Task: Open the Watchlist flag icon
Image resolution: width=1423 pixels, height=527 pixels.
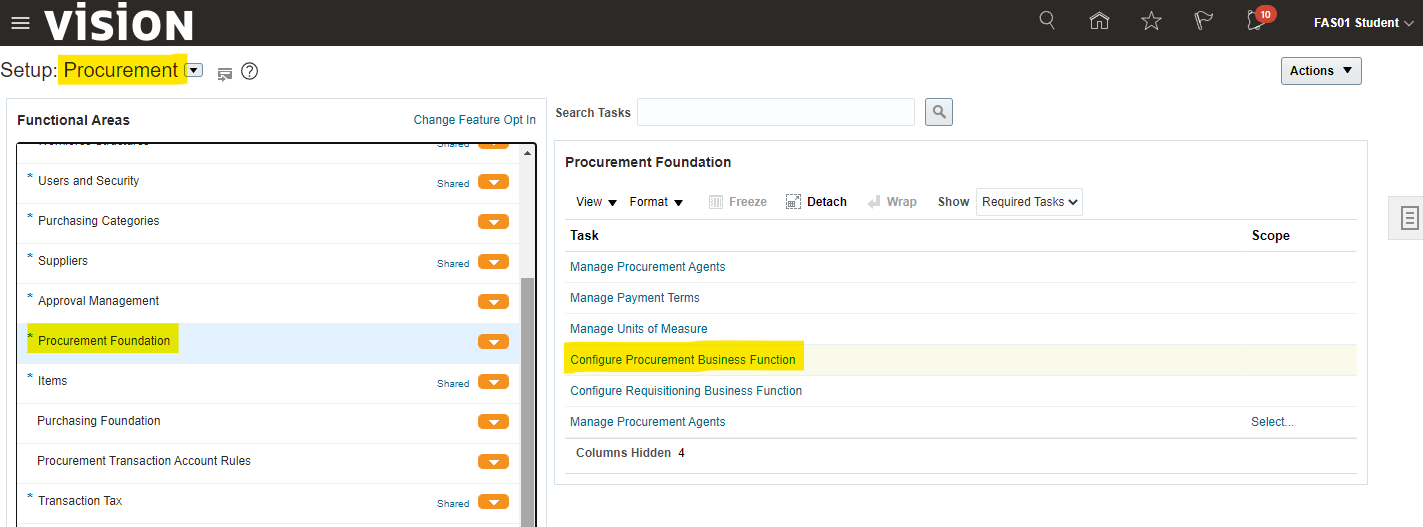Action: [1203, 21]
